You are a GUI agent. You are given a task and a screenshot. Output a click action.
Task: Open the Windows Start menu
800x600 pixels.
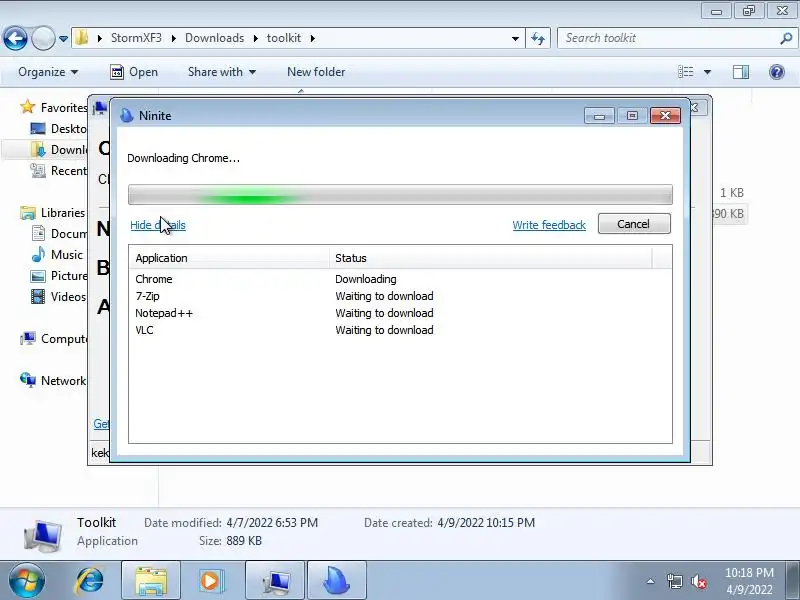pyautogui.click(x=27, y=580)
